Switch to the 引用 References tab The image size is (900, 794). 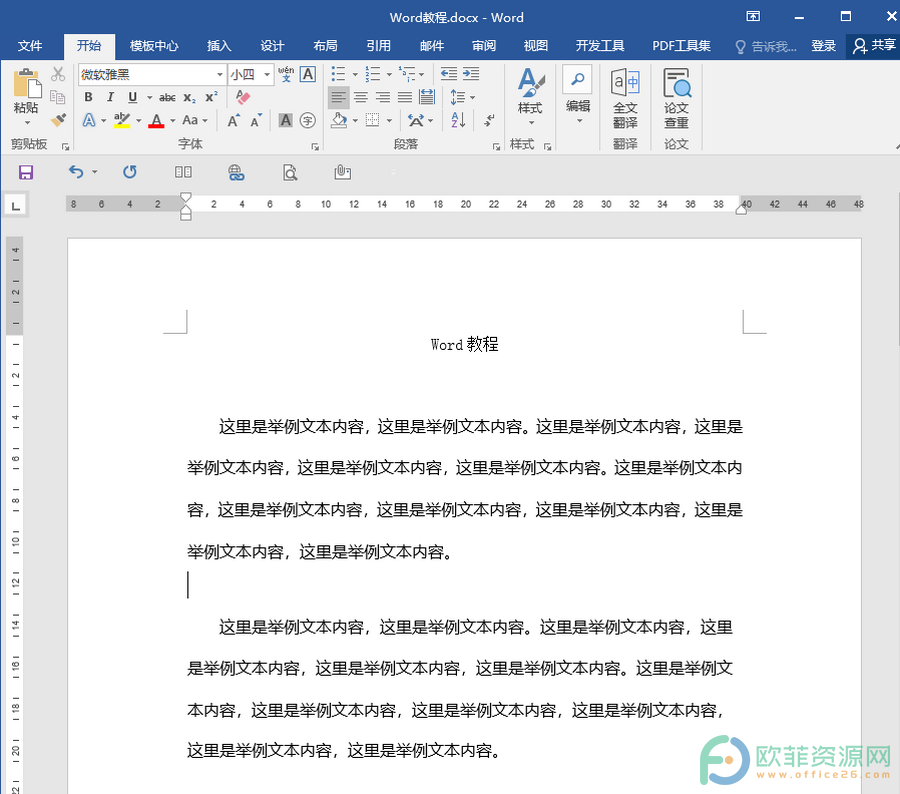tap(378, 46)
